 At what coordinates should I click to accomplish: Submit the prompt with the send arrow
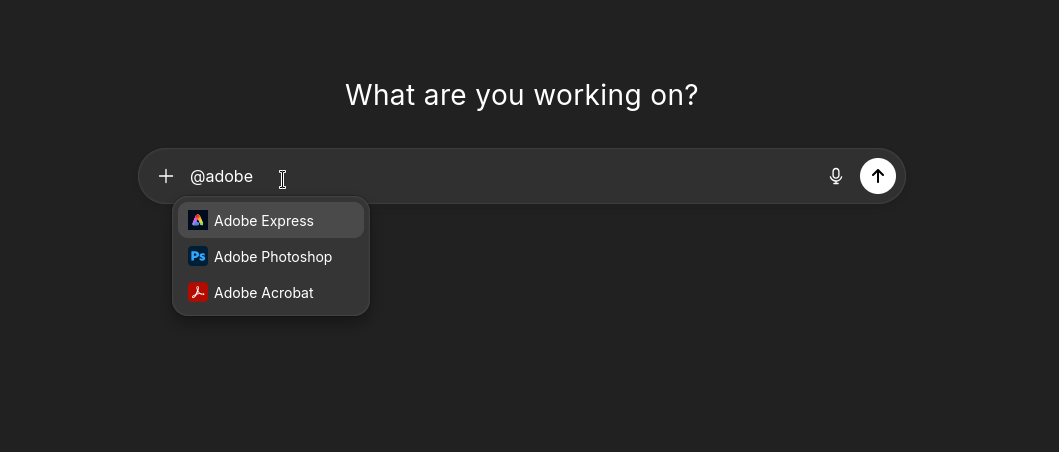pos(878,176)
